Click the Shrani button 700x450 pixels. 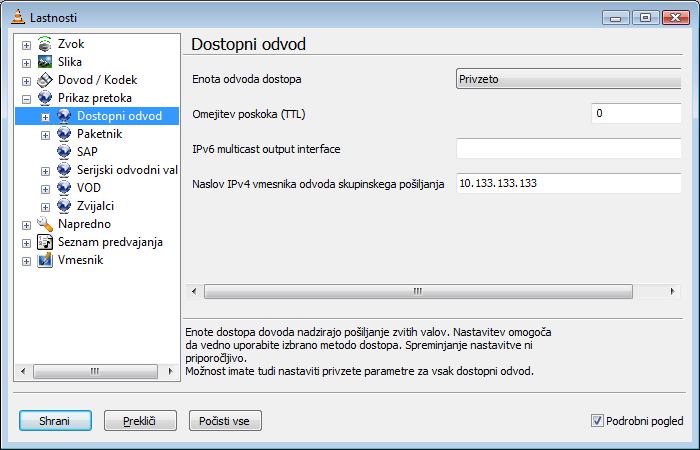55,421
